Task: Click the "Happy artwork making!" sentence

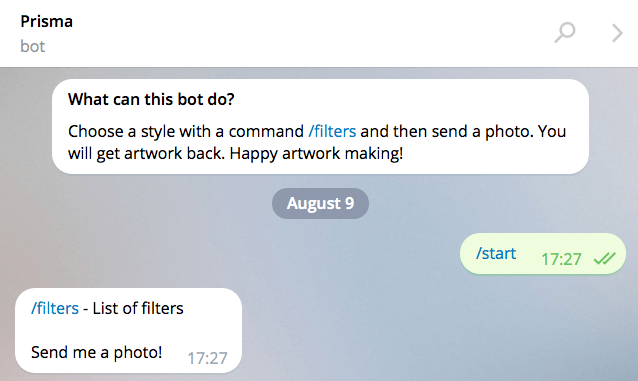Action: (x=316, y=153)
